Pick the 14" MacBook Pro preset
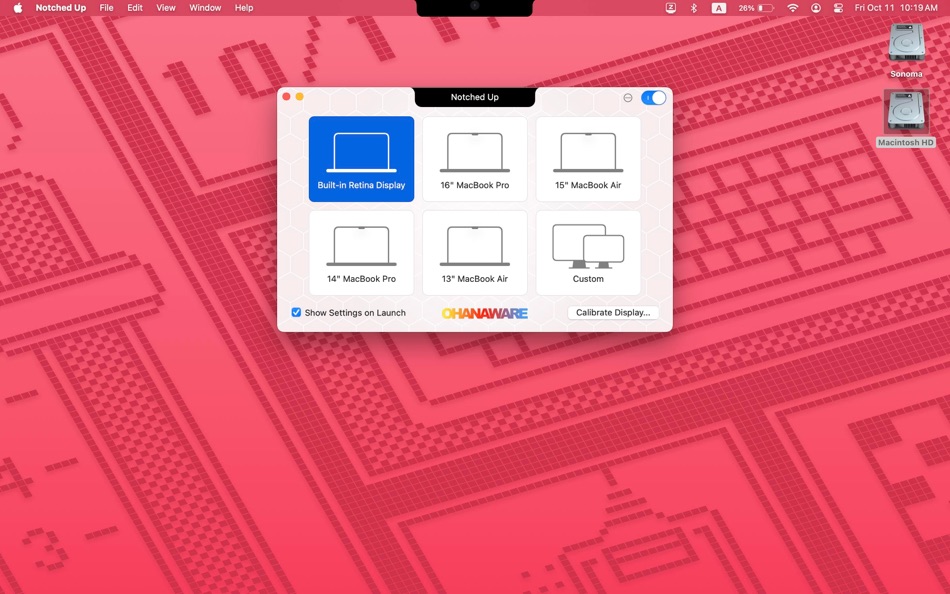 [361, 253]
